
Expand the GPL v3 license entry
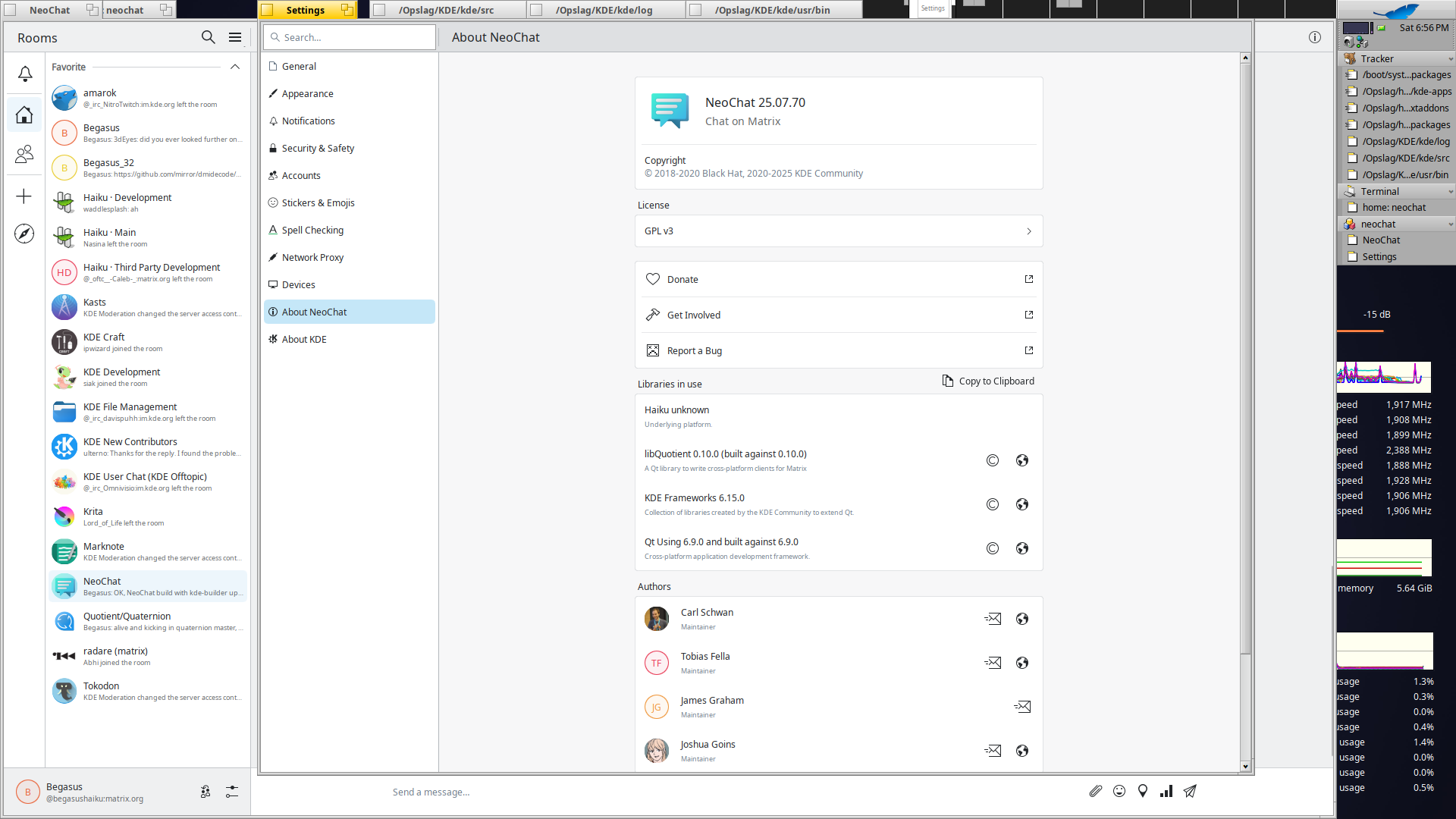tap(838, 231)
